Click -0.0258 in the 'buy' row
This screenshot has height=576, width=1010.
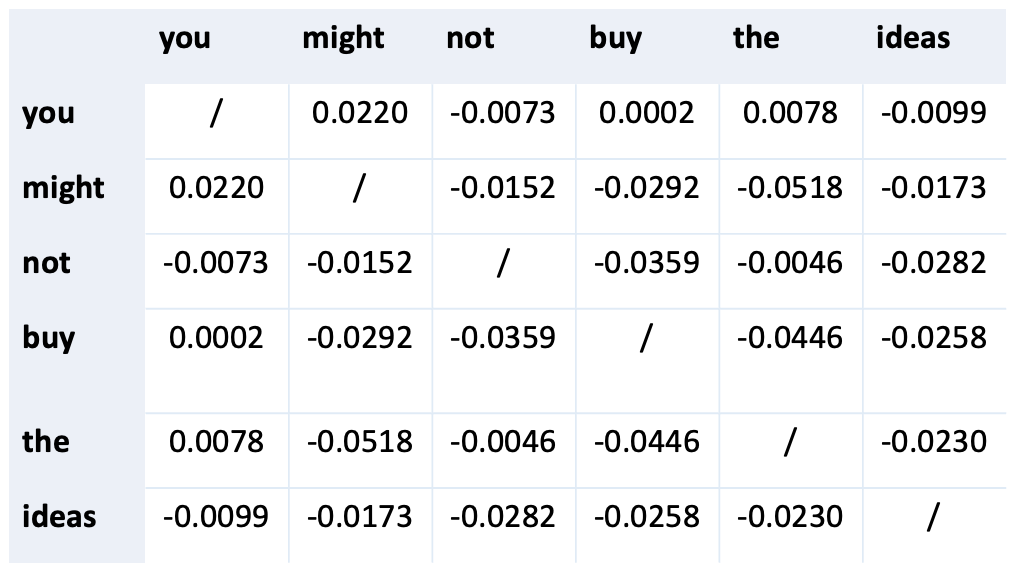click(933, 338)
